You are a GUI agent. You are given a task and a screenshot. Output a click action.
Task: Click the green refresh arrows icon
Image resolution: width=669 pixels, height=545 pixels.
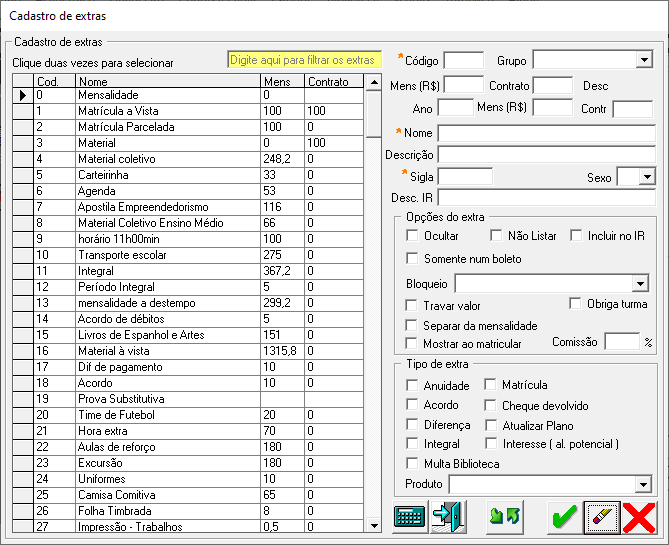(504, 517)
